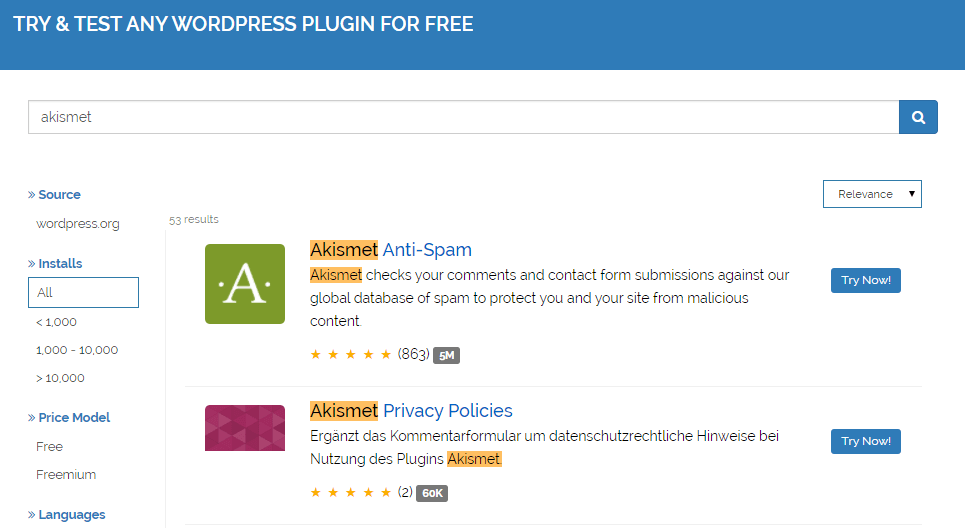The width and height of the screenshot is (965, 528).
Task: Filter by more than 10,000 installs
Action: click(x=60, y=378)
